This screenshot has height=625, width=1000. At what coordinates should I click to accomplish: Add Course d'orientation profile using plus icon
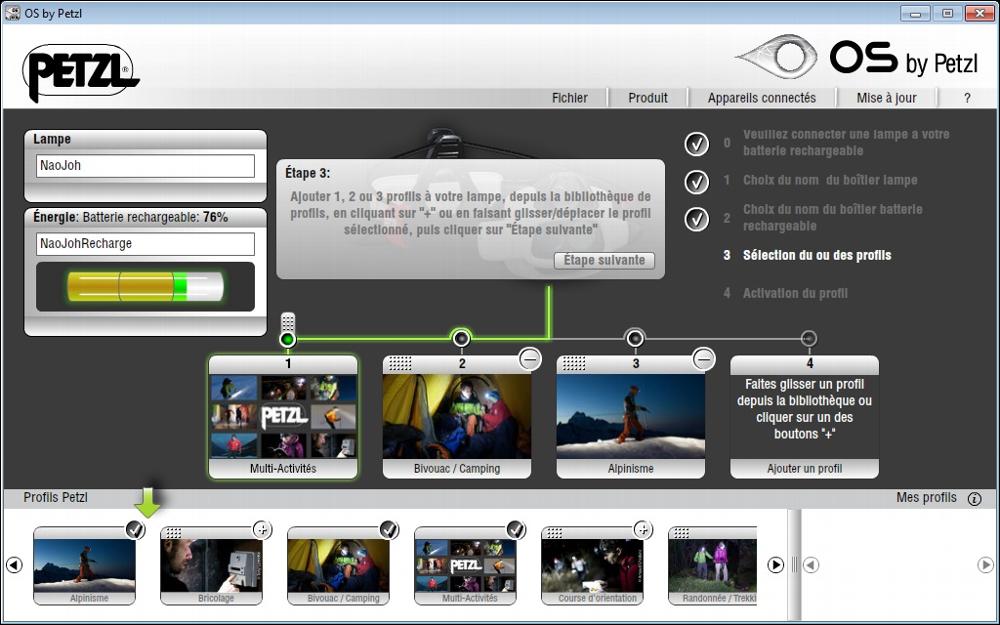tap(643, 529)
